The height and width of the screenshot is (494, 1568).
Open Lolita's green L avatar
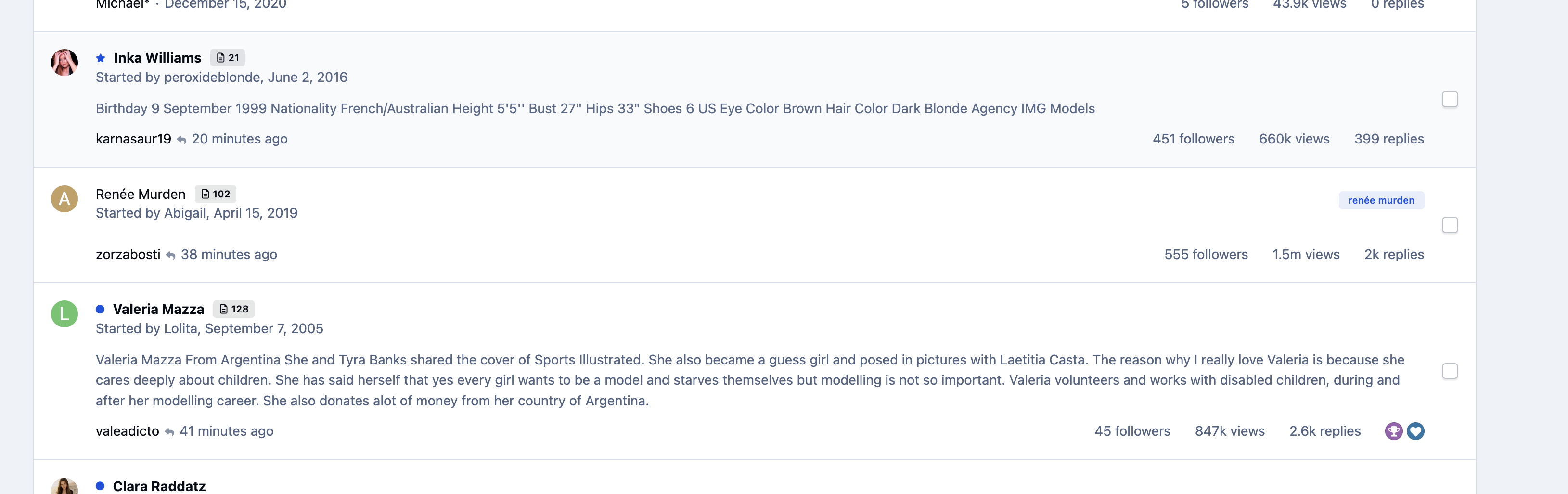coord(64,314)
